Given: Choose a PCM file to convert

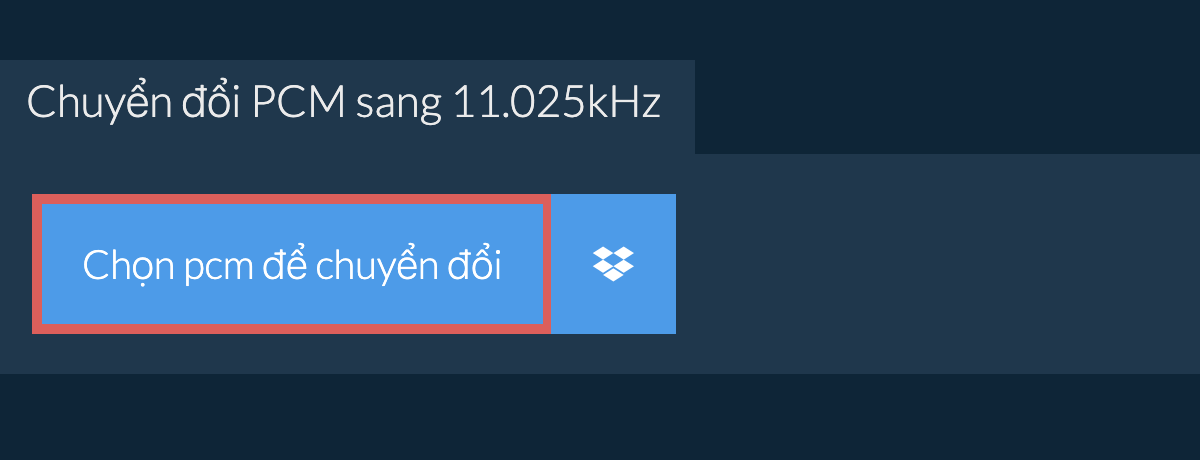Looking at the screenshot, I should pyautogui.click(x=292, y=264).
